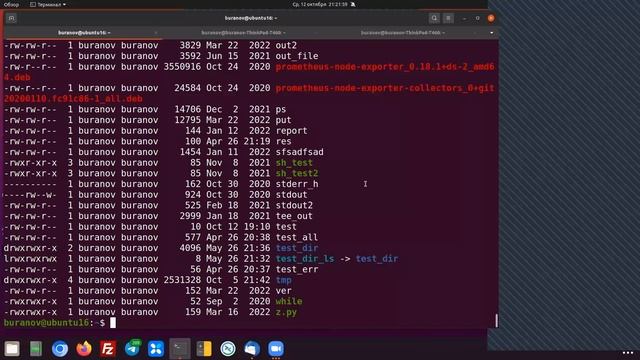Open the terminal search tool
The height and width of the screenshot is (360, 640).
tap(434, 18)
